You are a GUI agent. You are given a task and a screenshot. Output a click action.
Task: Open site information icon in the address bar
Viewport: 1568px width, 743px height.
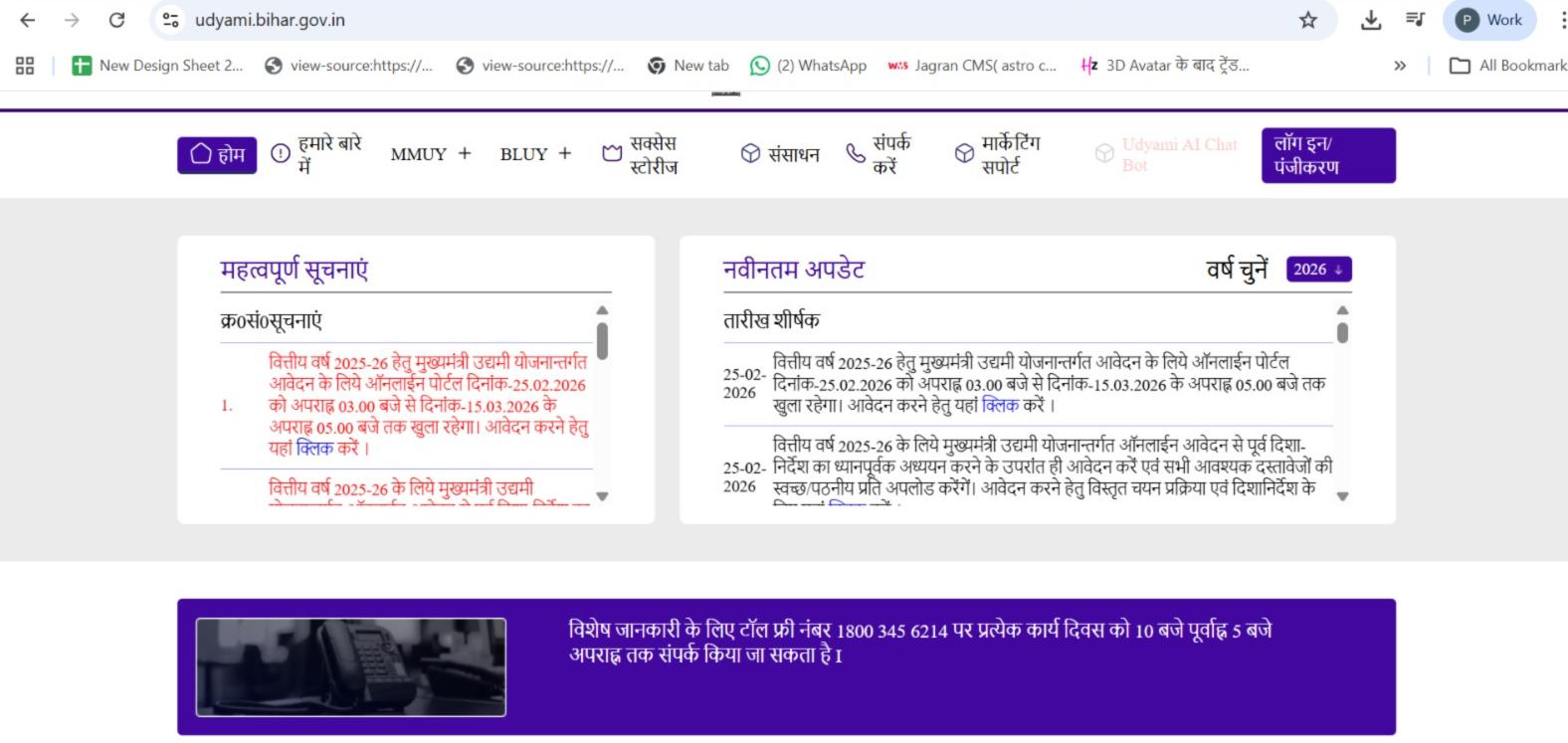coord(170,20)
